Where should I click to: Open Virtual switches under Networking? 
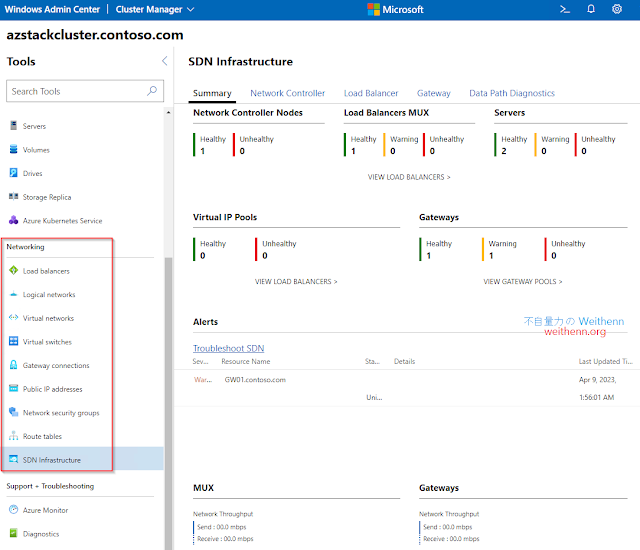pos(47,342)
